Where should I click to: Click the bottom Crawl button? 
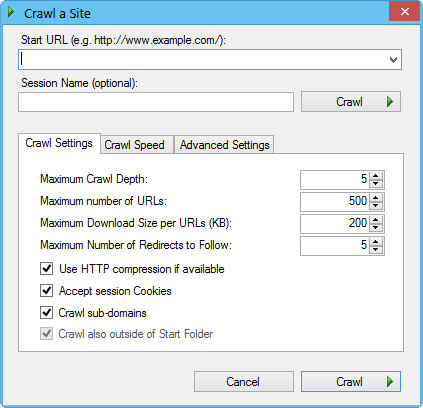pyautogui.click(x=351, y=382)
